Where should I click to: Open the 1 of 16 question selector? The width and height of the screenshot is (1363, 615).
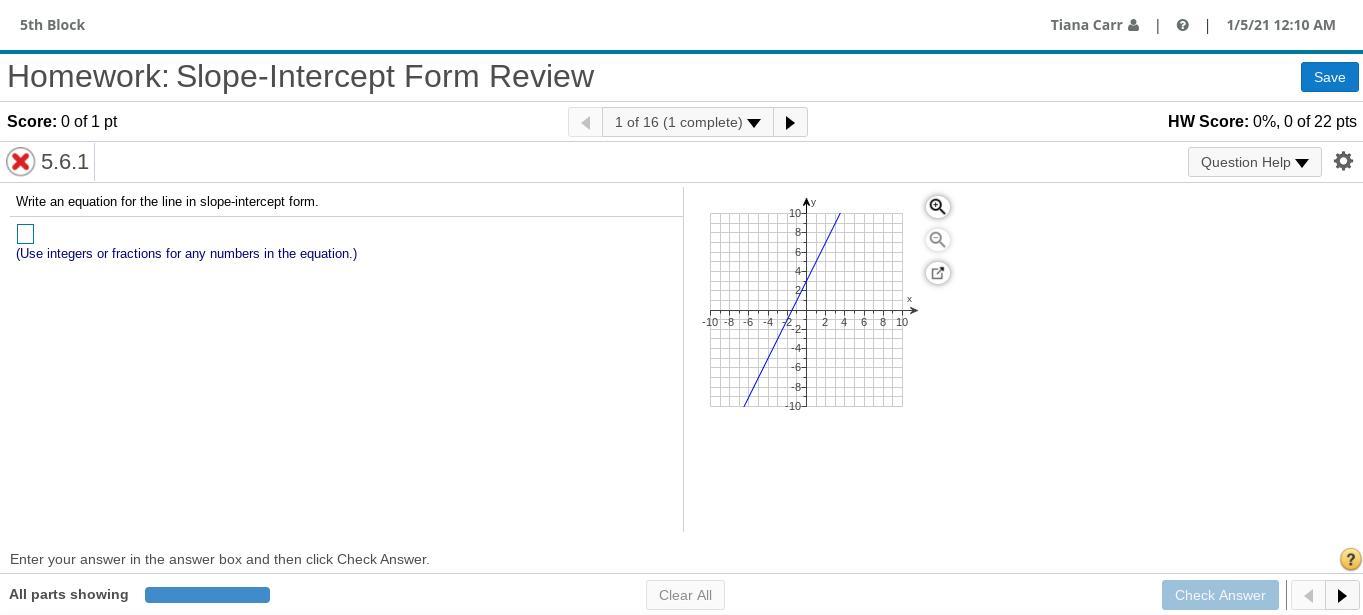pyautogui.click(x=687, y=122)
